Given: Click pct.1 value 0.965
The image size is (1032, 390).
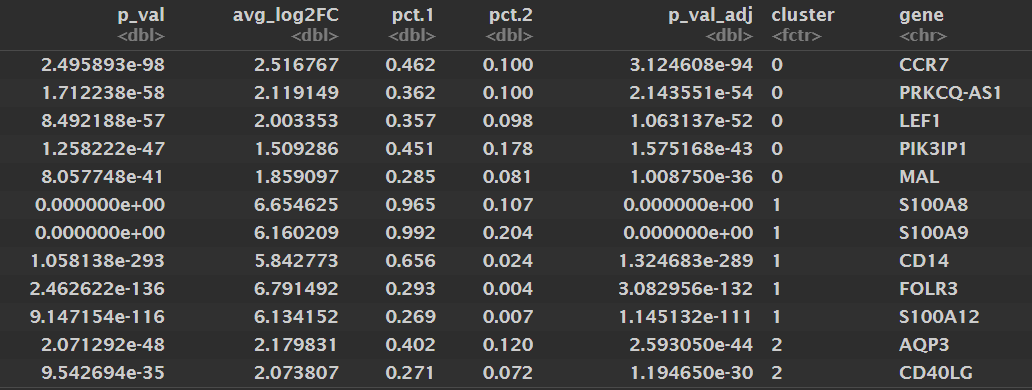Looking at the screenshot, I should [x=411, y=205].
